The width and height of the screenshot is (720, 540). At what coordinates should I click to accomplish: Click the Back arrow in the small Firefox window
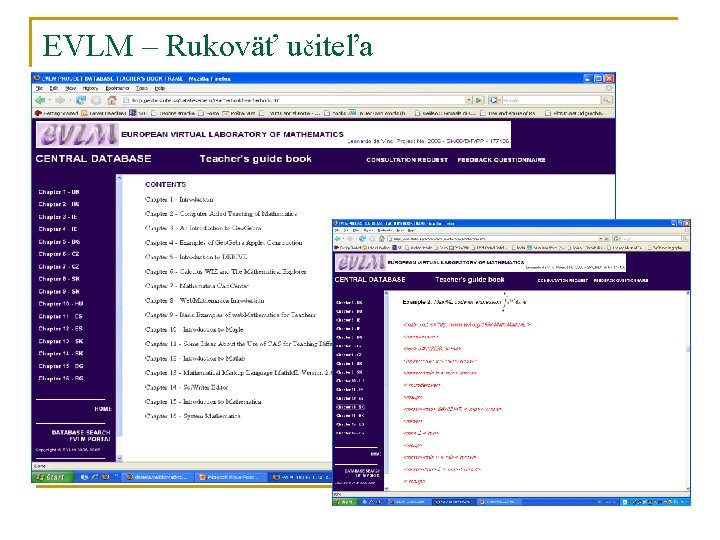(338, 239)
